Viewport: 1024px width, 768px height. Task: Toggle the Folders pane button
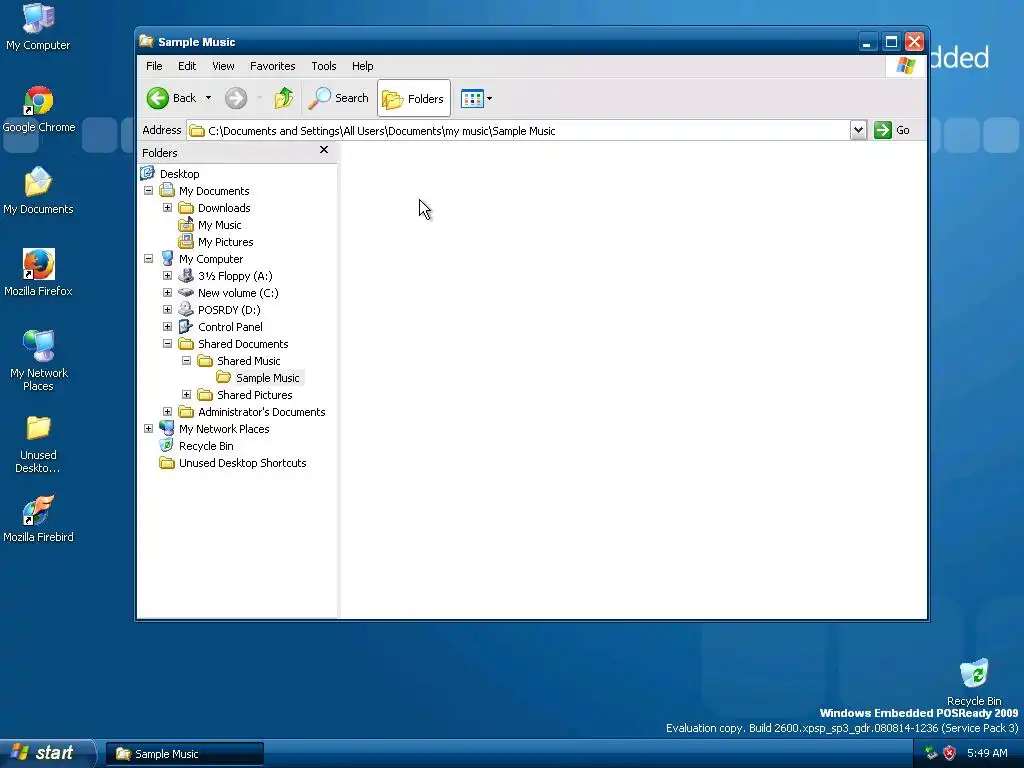[413, 99]
